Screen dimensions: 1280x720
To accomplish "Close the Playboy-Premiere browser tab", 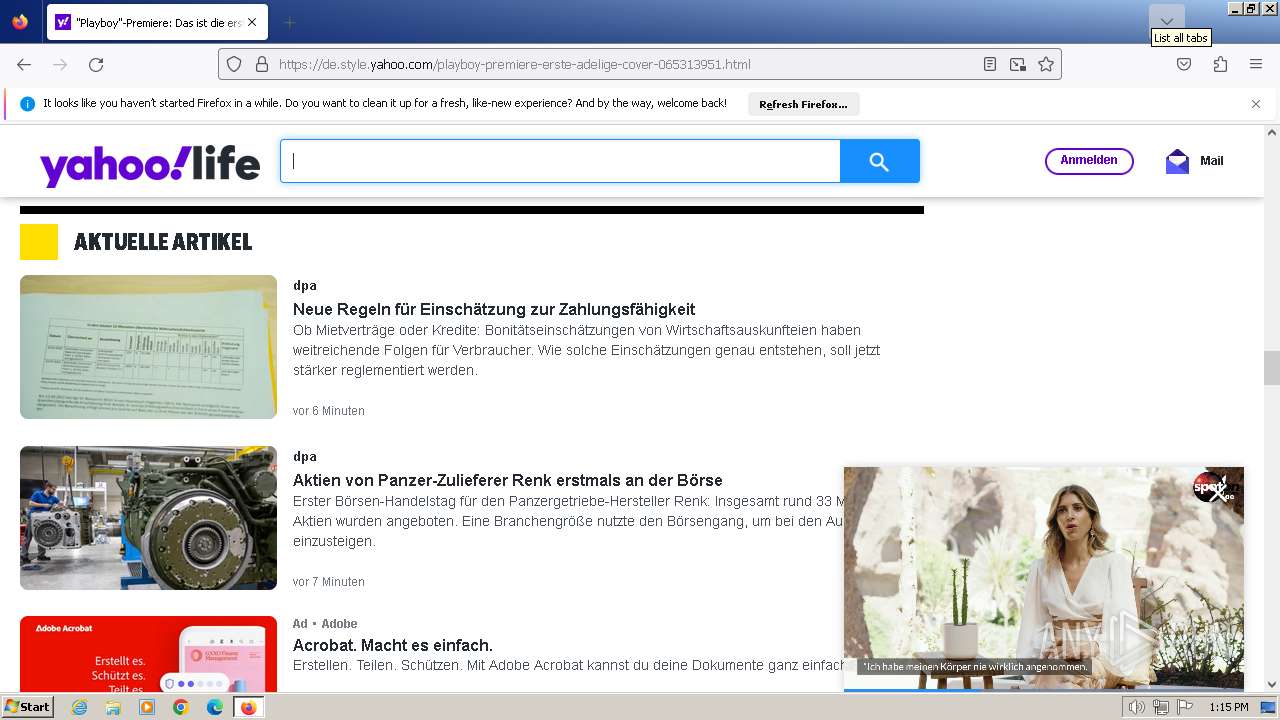I will click(251, 22).
